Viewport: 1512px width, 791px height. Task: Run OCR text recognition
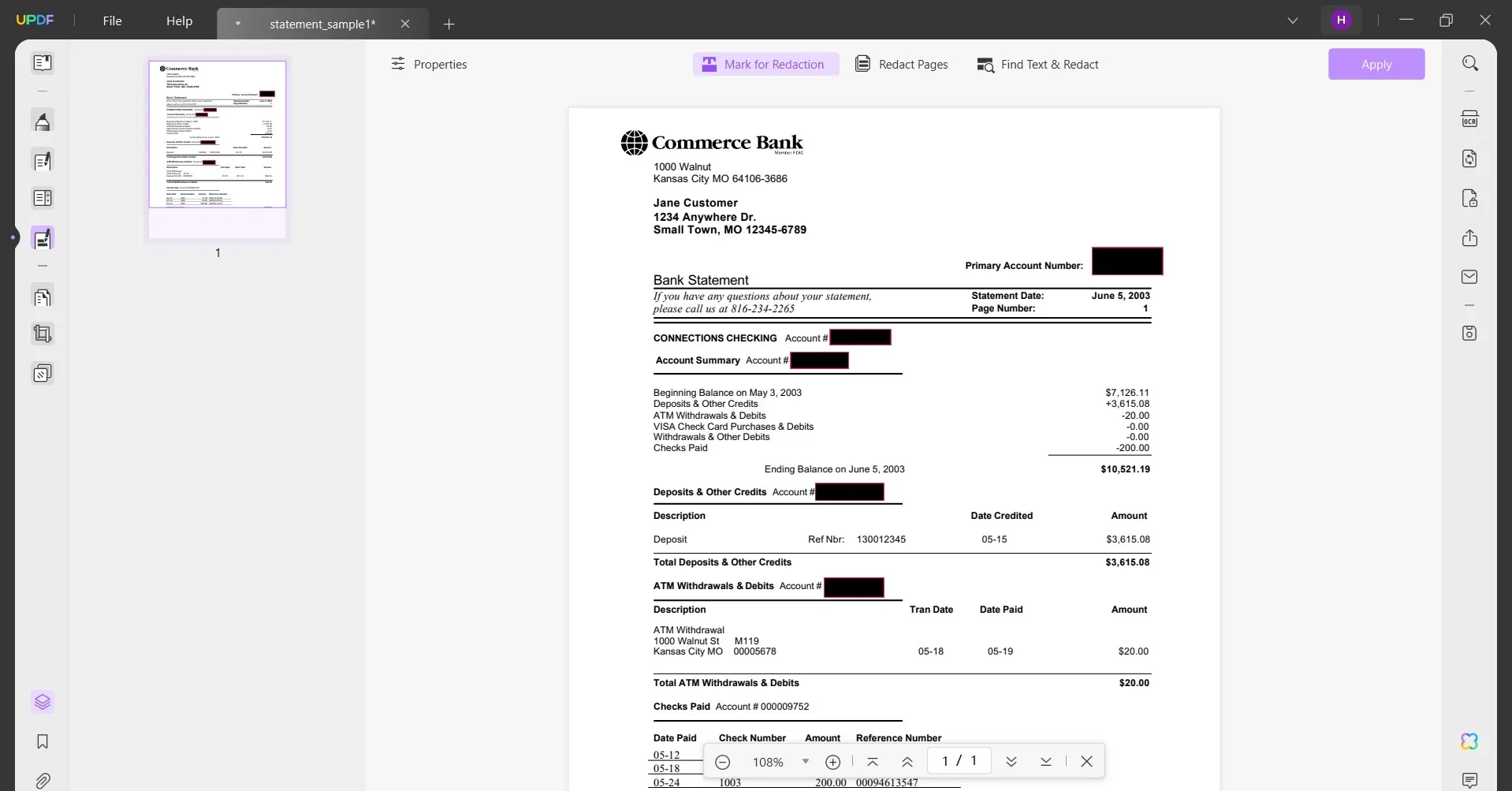pos(1469,119)
